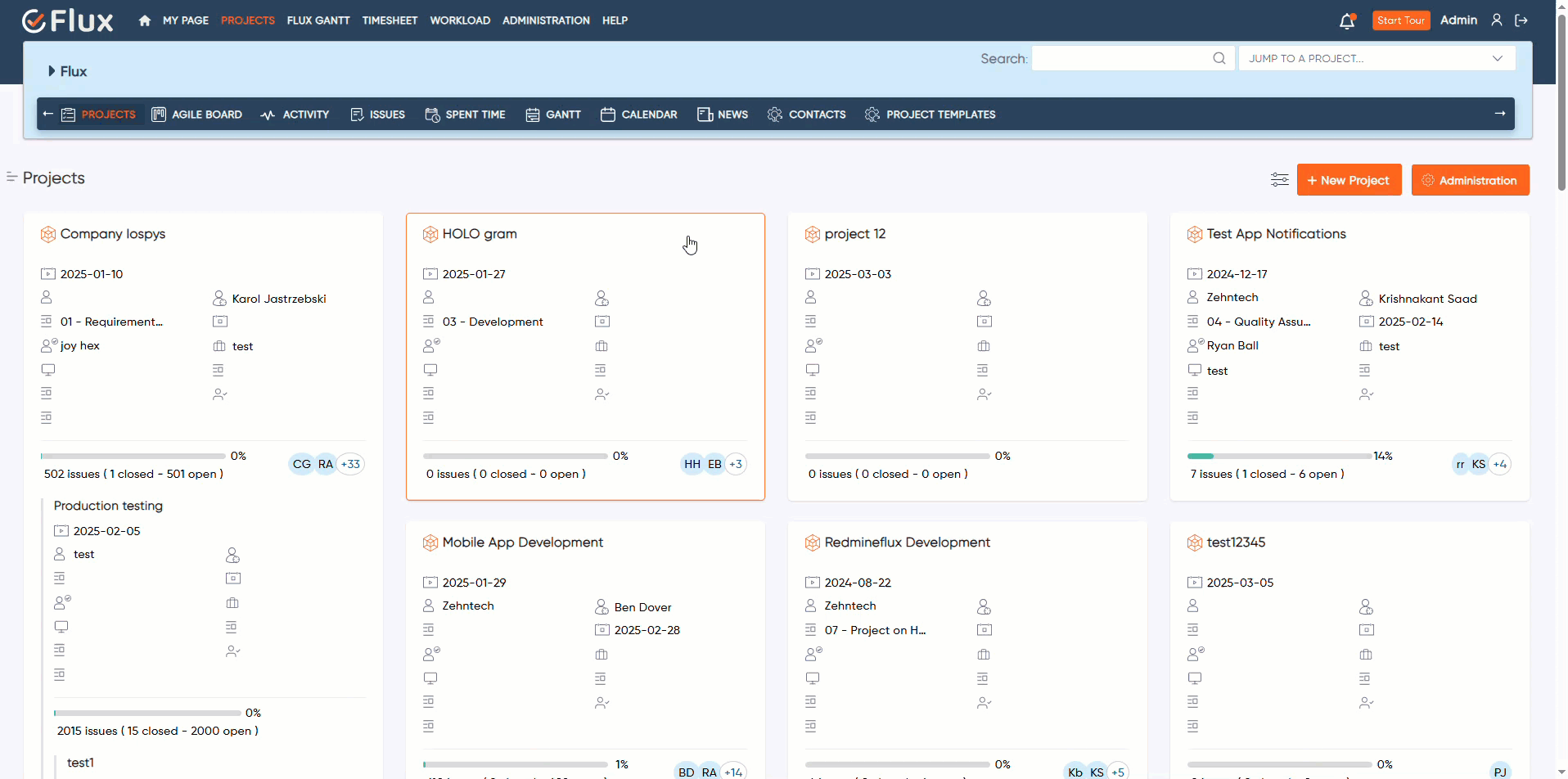Open the Redmineflux Development project

pos(908,543)
